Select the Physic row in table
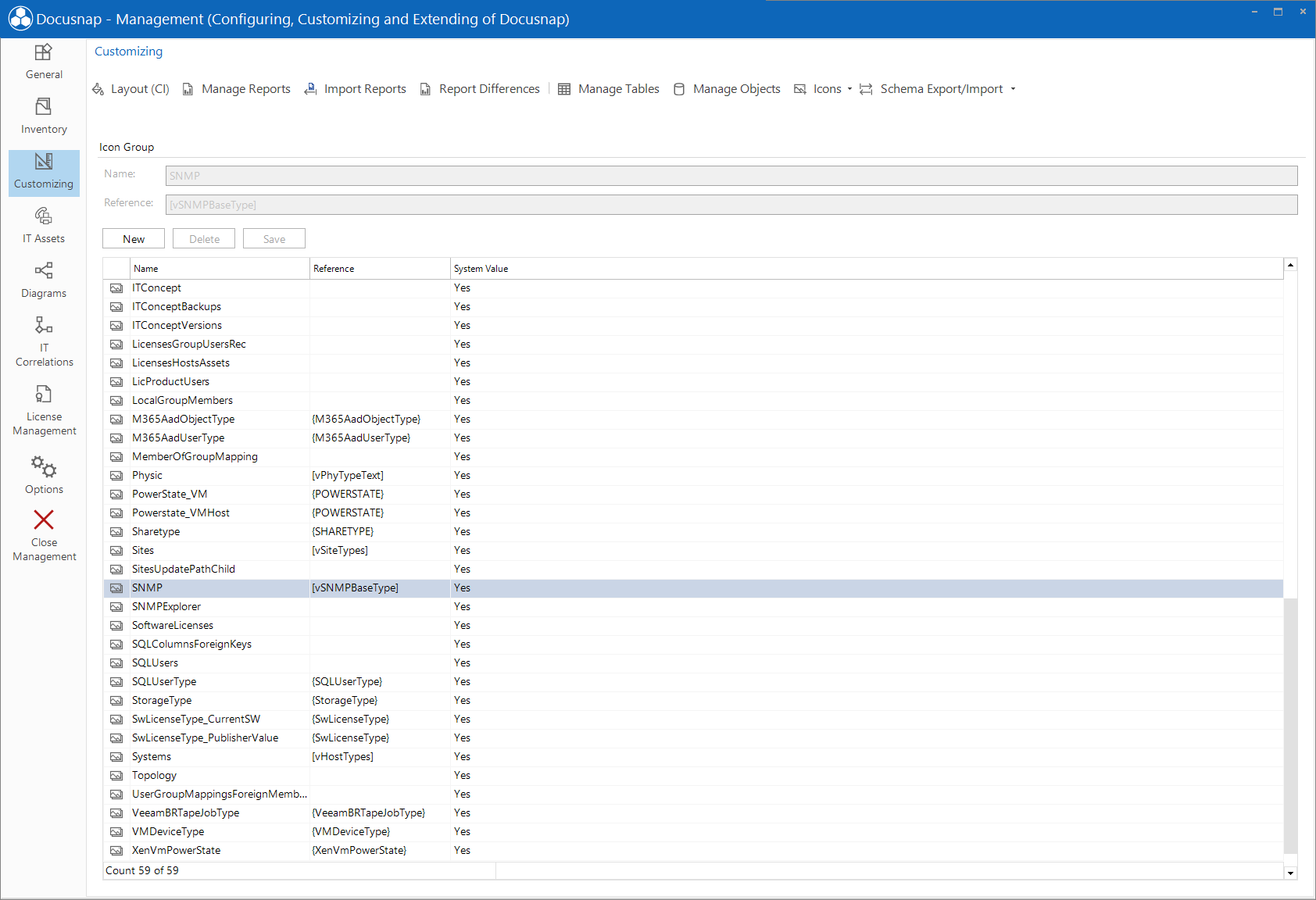Image resolution: width=1316 pixels, height=900 pixels. coord(693,476)
